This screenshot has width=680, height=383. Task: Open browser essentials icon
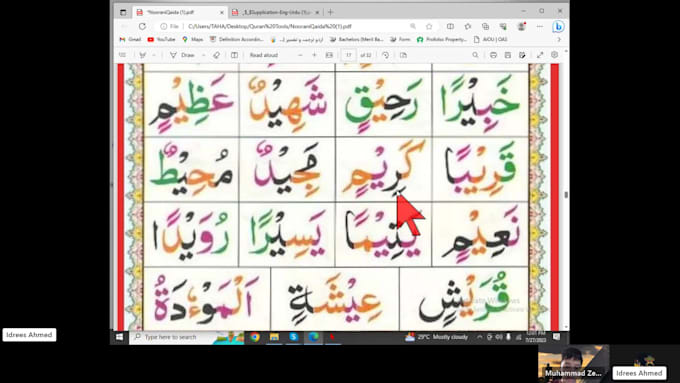click(503, 26)
